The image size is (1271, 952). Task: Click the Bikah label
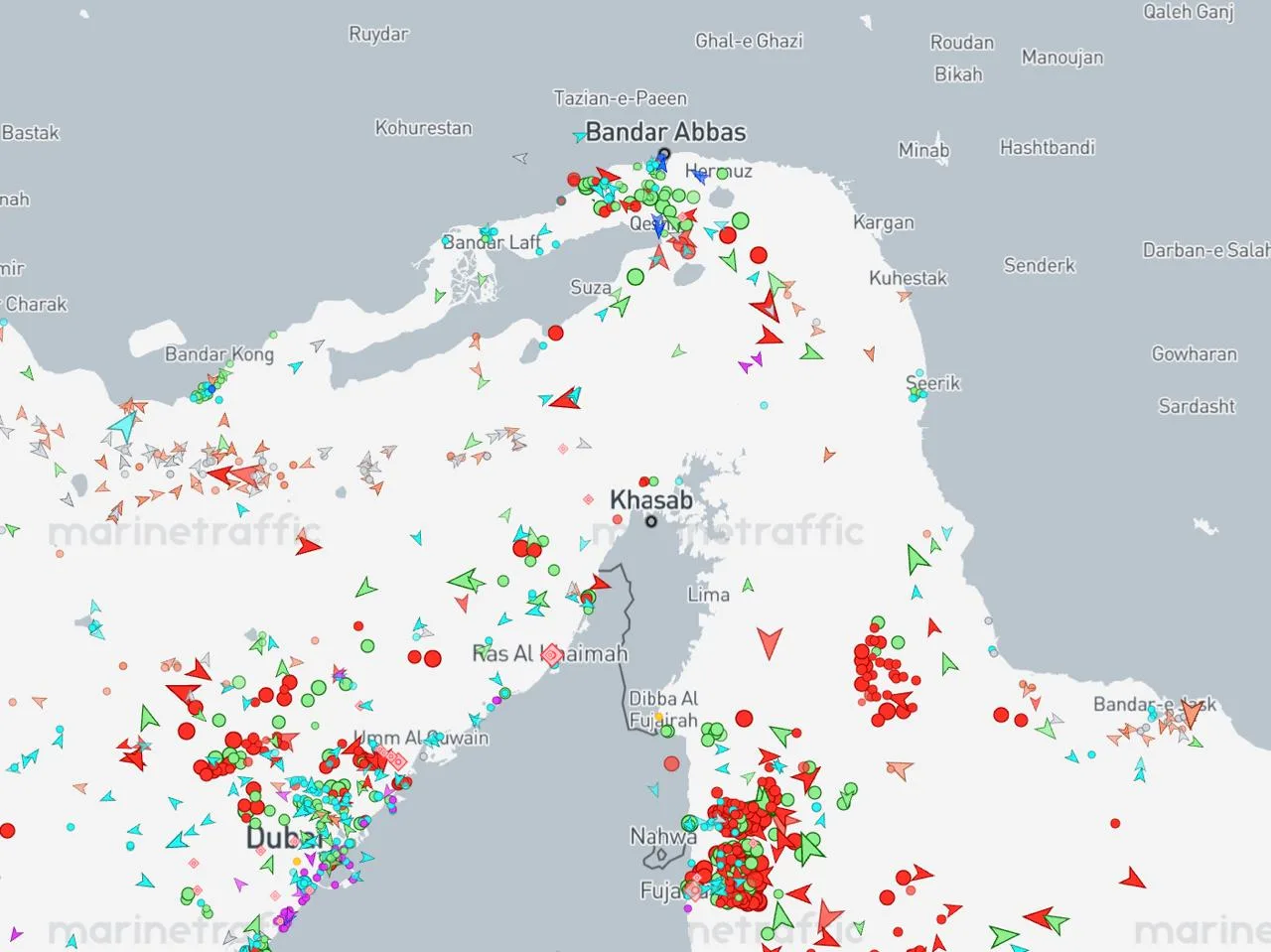click(958, 73)
